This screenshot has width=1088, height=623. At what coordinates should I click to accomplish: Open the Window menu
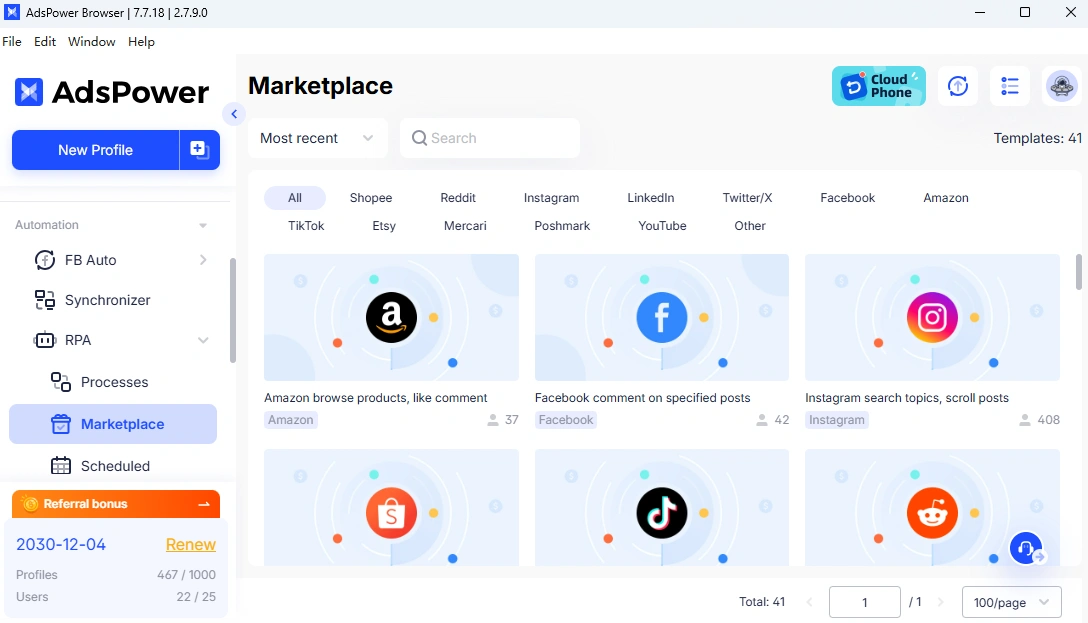coord(91,42)
